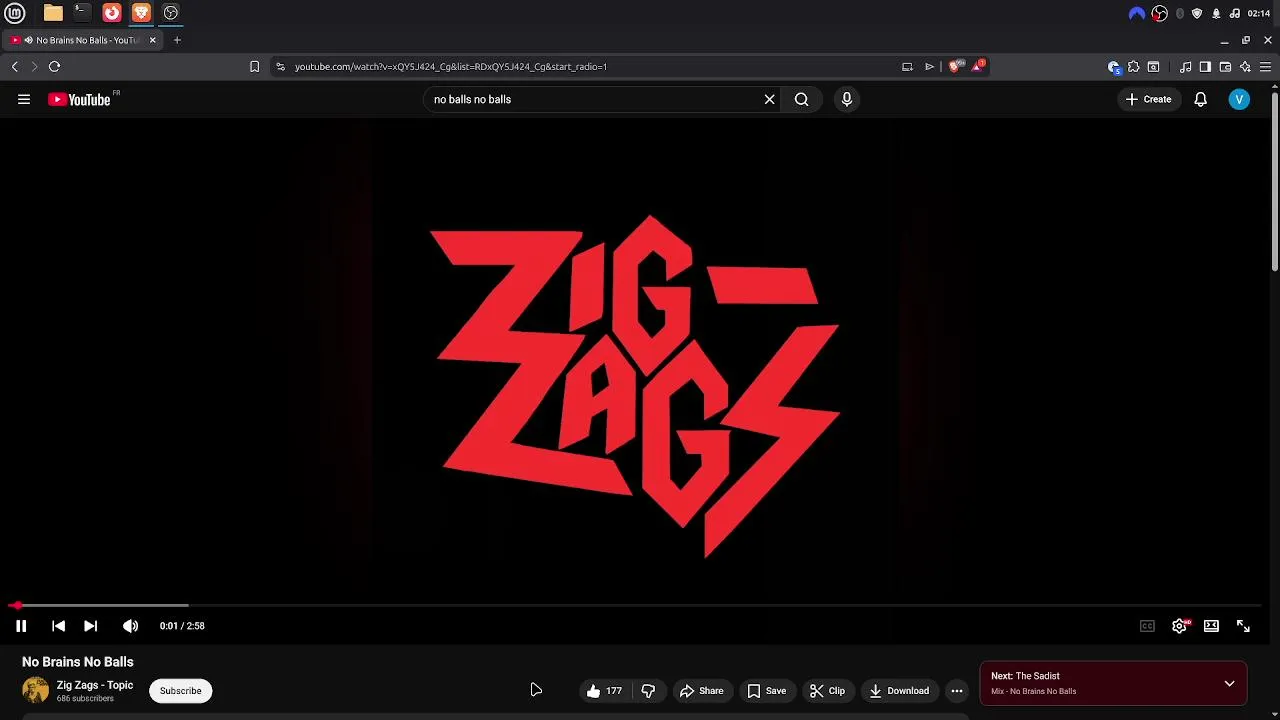
Task: Subscribe to Zig Zags - Topic channel
Action: (x=181, y=691)
